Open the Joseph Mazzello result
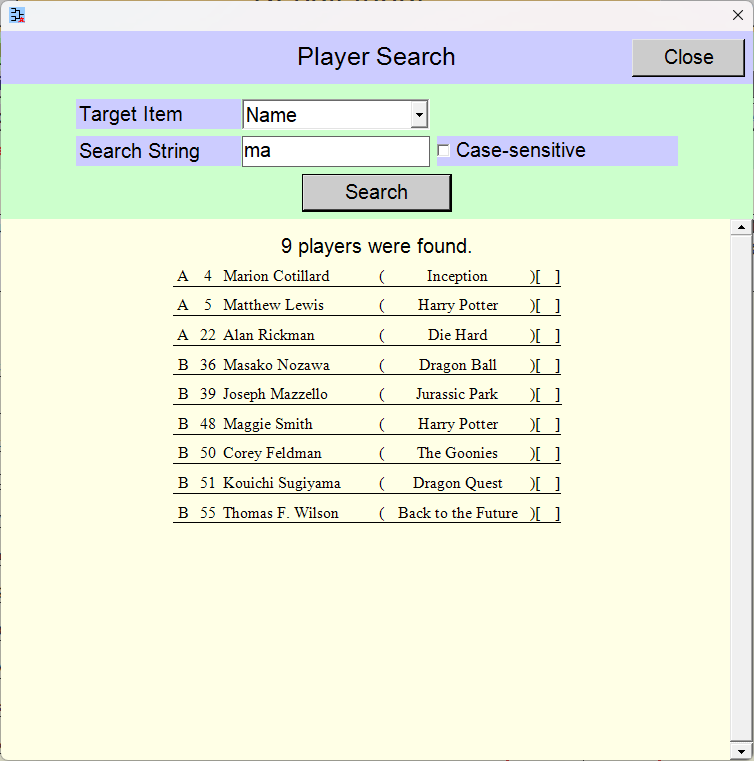 (367, 394)
